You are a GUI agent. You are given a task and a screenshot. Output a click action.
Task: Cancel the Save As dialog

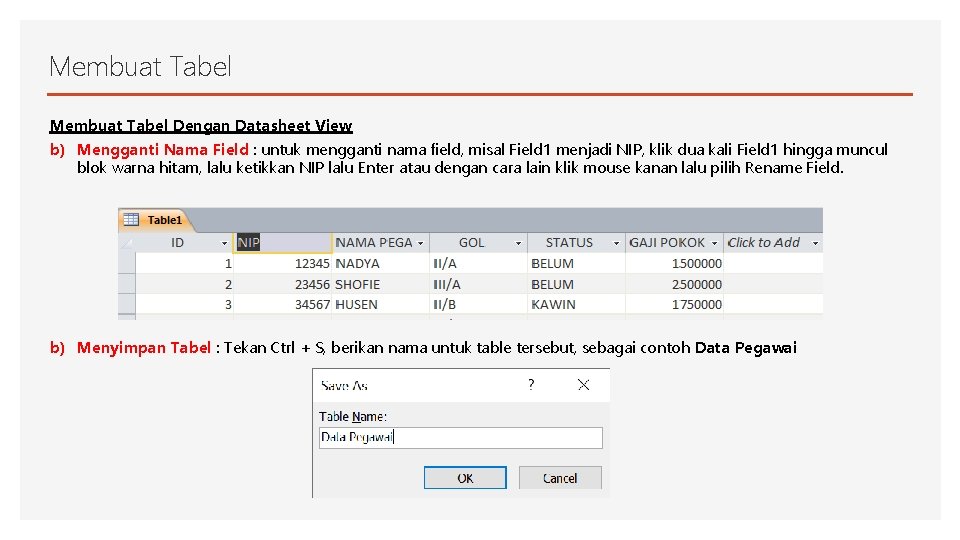560,478
